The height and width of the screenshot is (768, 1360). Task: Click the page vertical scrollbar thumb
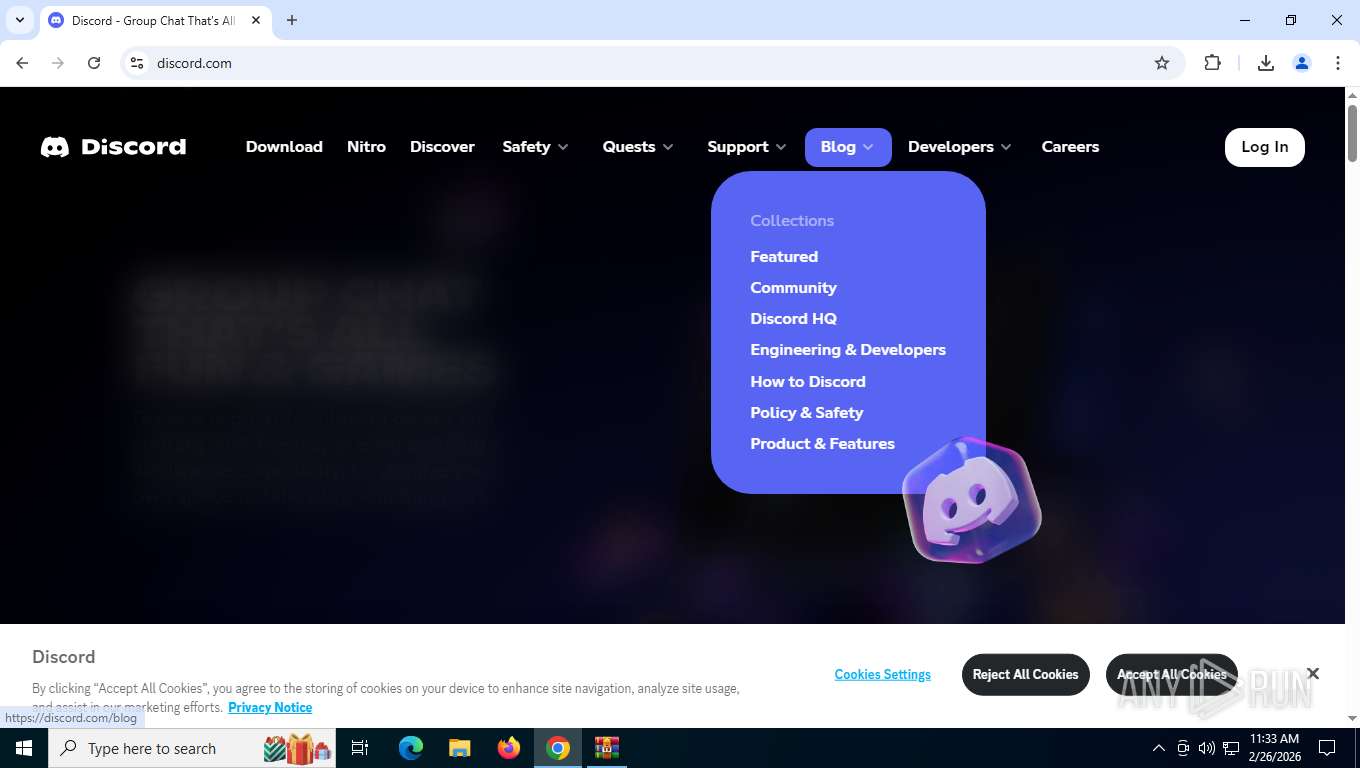(x=1352, y=133)
